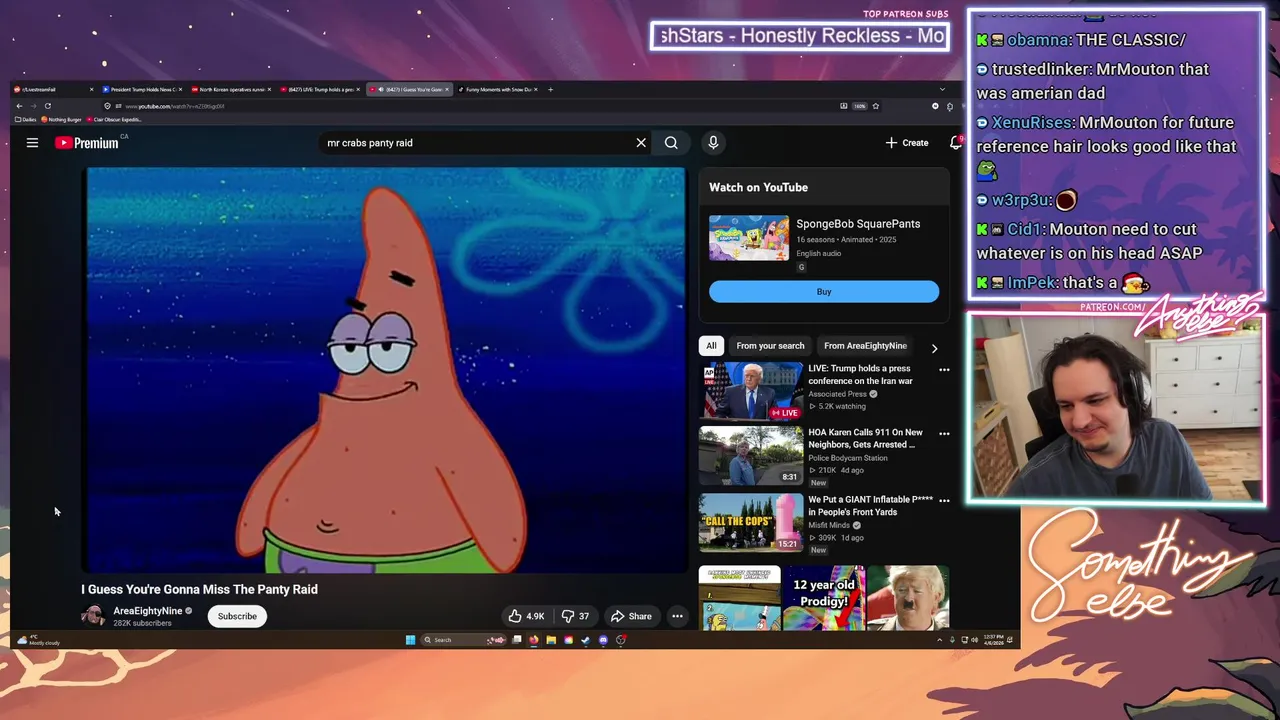This screenshot has width=1280, height=720.
Task: Open the YouTube guide hamburger menu
Action: [x=32, y=143]
